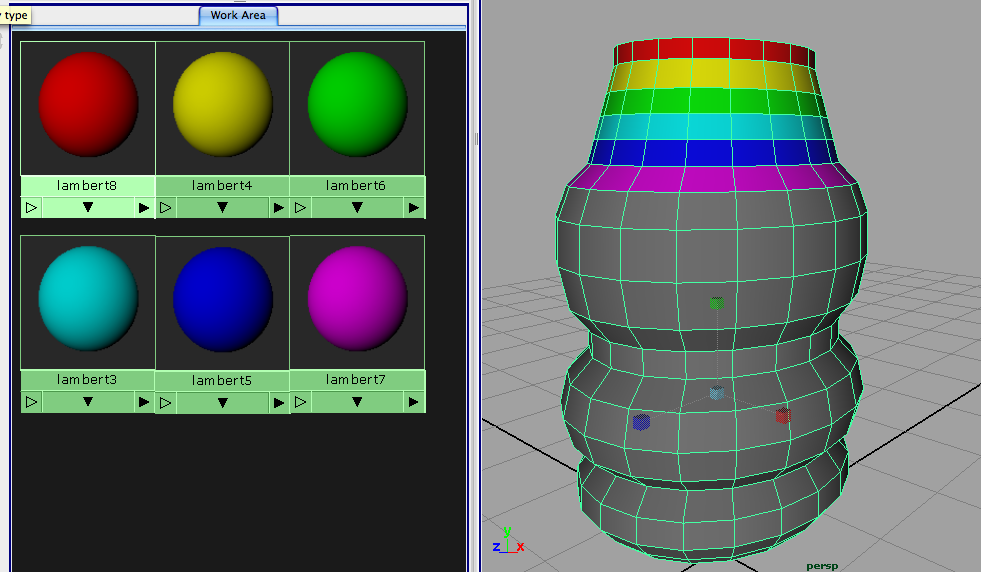Click the lambert3 name label
Viewport: 981px width, 572px height.
(x=87, y=379)
